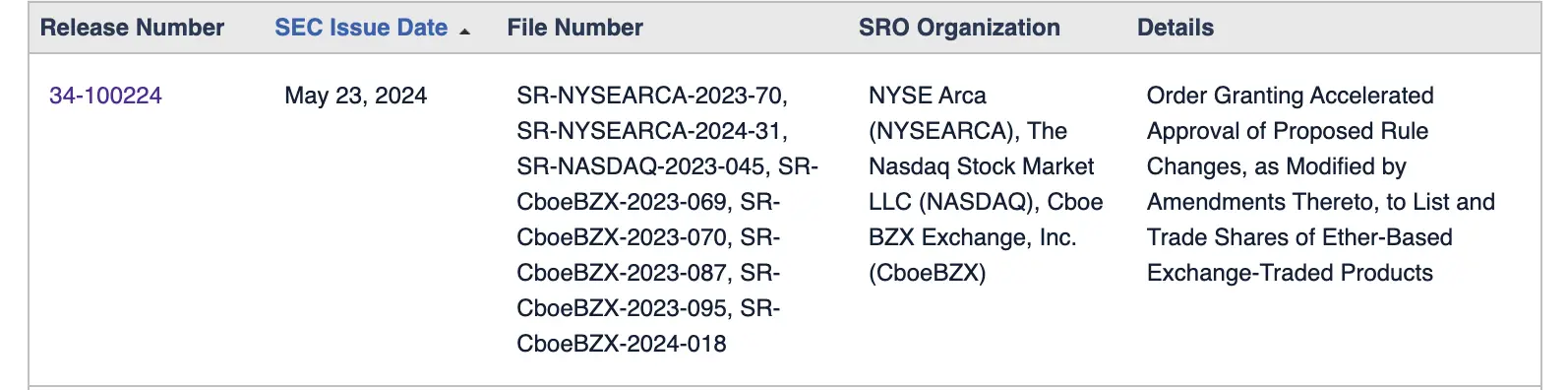Sort table by SEC Issue Date header
Viewport: 1568px width, 390px height.
click(361, 28)
